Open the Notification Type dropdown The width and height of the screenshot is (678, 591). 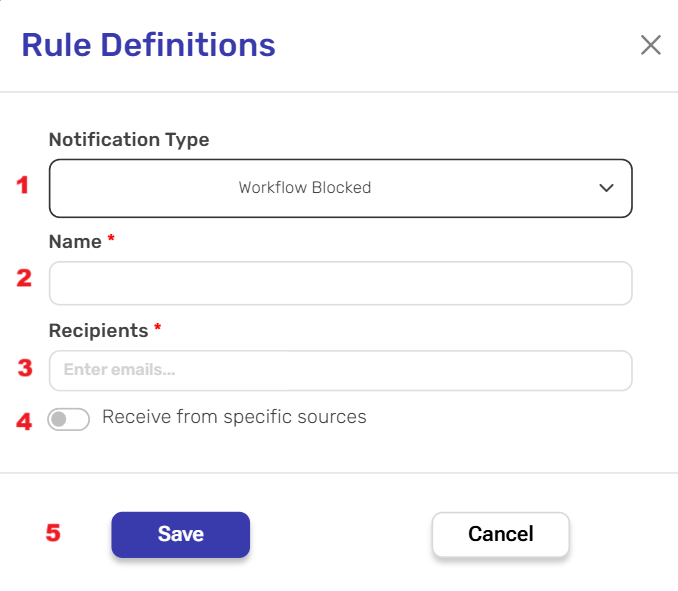point(340,188)
